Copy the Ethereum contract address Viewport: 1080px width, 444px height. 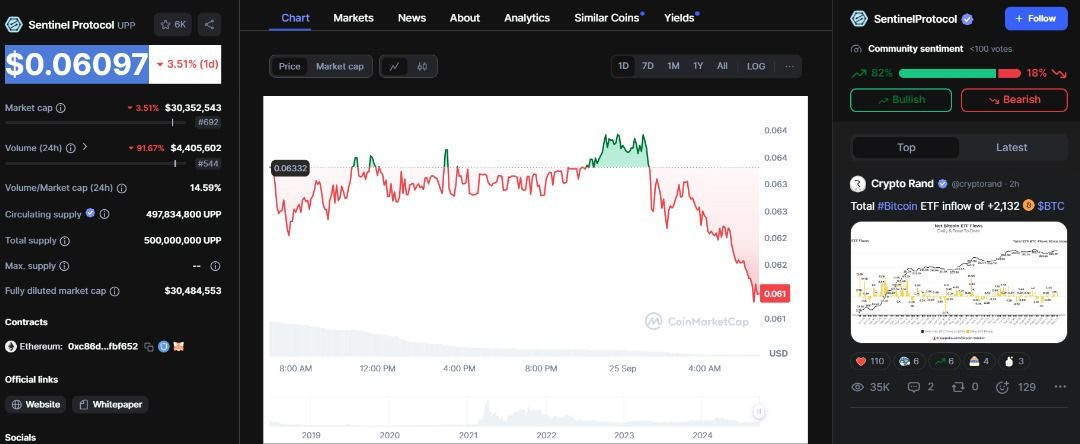coord(148,346)
